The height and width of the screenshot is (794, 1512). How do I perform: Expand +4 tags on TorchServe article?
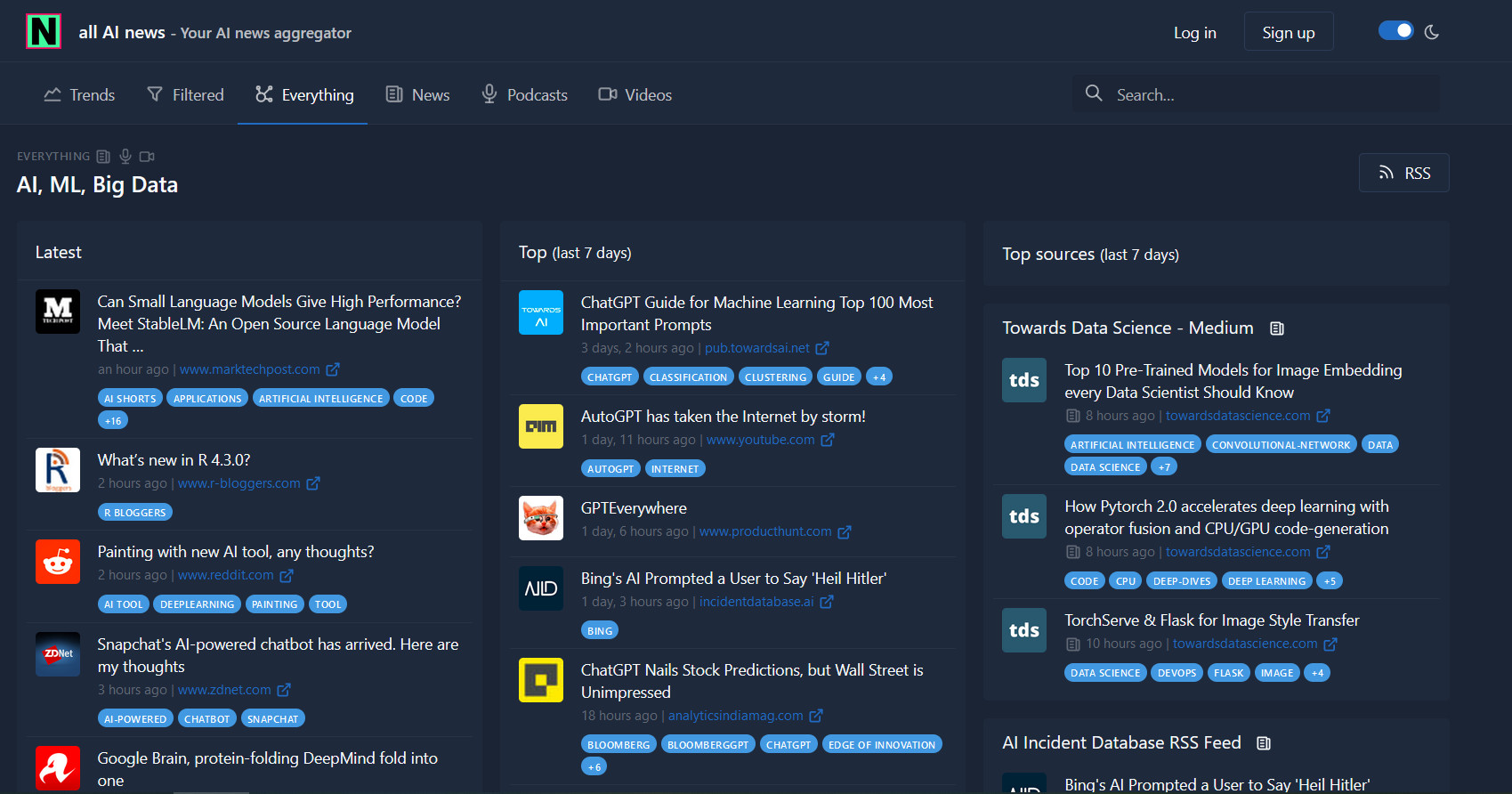pyautogui.click(x=1318, y=672)
